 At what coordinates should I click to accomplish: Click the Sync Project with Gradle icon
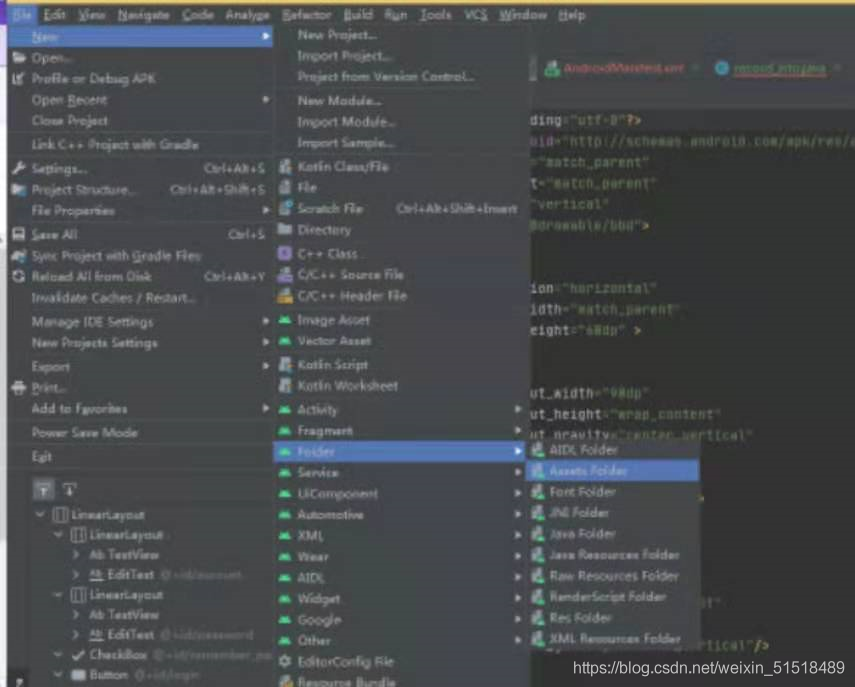coord(19,256)
